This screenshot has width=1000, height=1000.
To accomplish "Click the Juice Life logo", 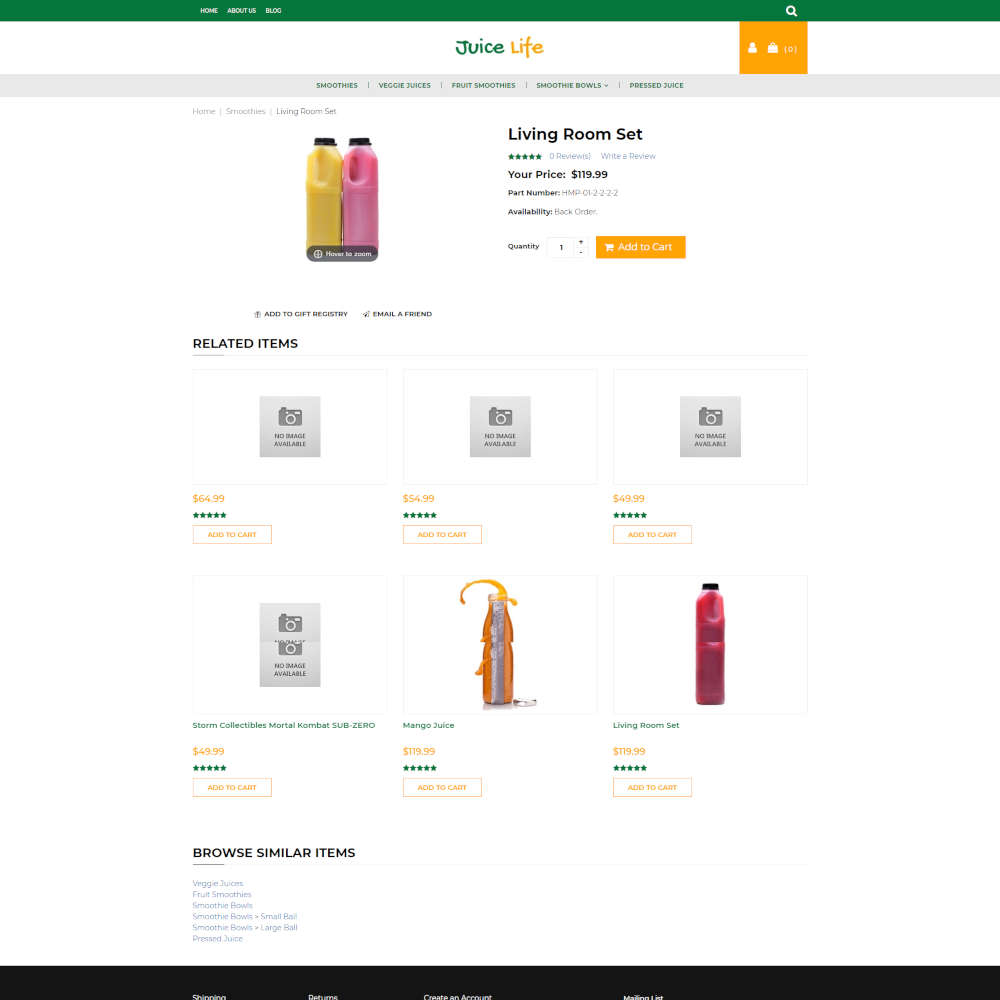I will [499, 47].
